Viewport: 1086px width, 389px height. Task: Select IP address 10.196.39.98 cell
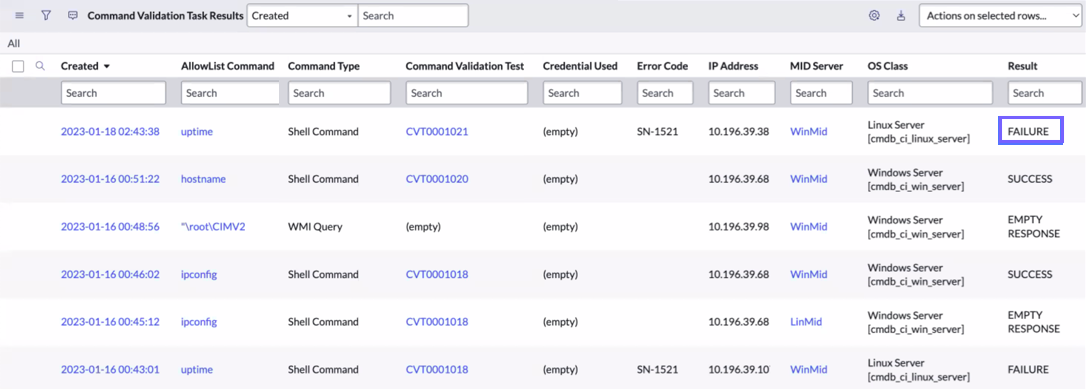(x=738, y=226)
